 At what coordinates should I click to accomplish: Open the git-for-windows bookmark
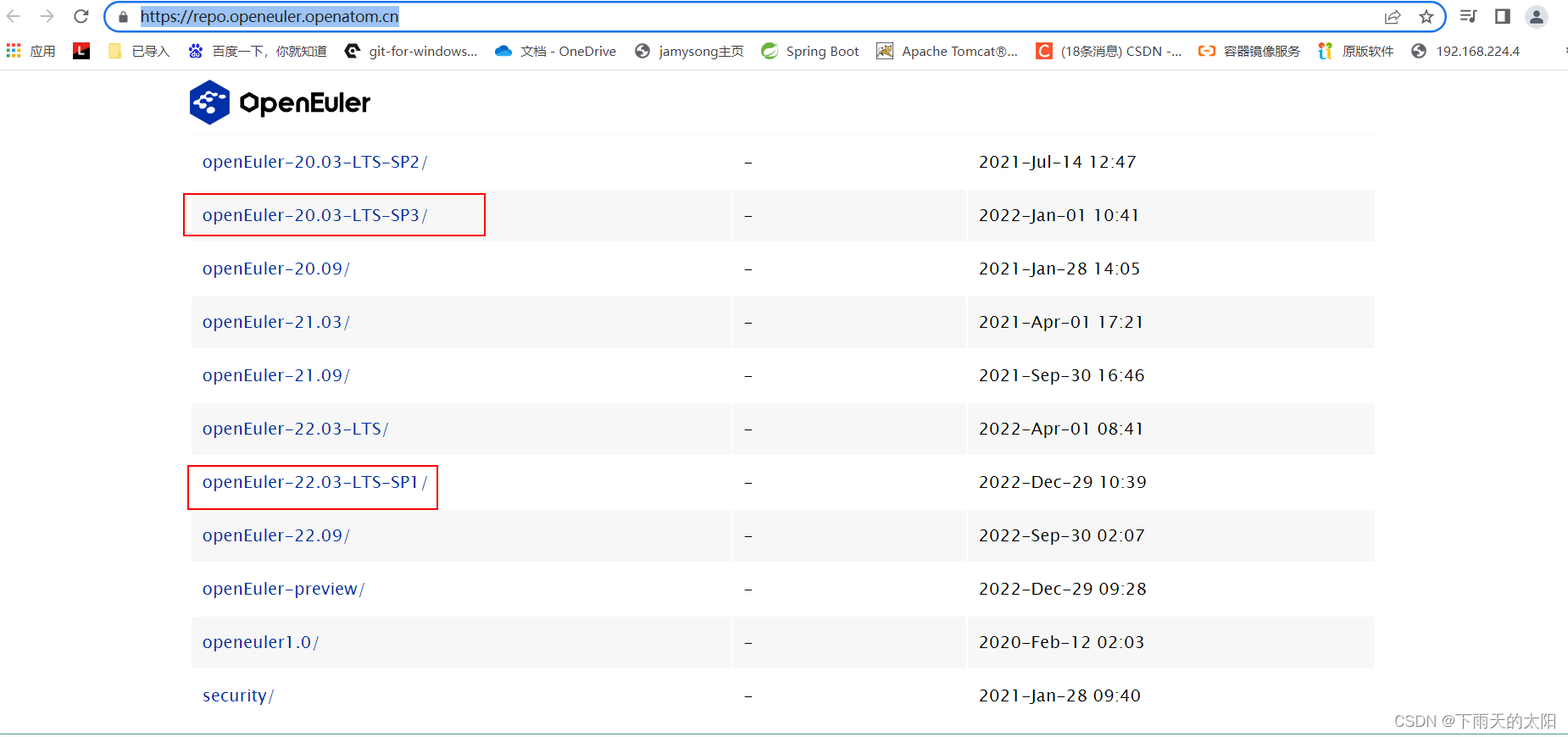point(411,51)
